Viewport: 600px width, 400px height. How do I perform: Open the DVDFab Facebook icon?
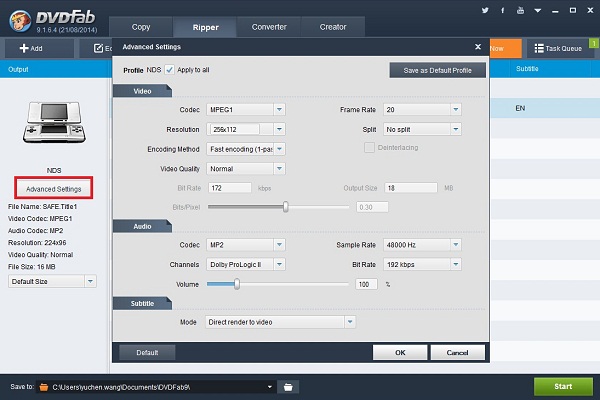(502, 10)
